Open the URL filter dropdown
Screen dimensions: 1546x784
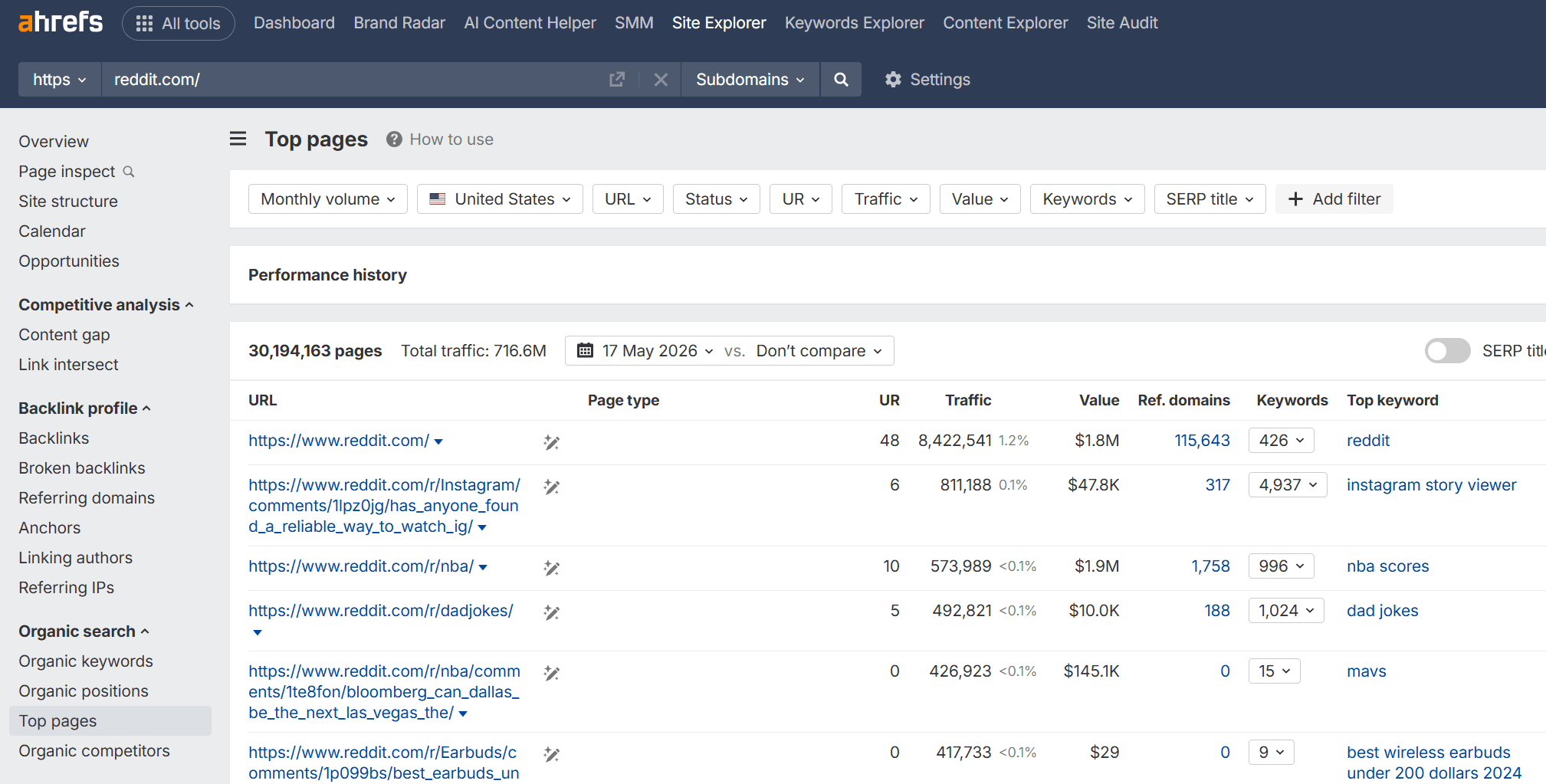coord(628,199)
